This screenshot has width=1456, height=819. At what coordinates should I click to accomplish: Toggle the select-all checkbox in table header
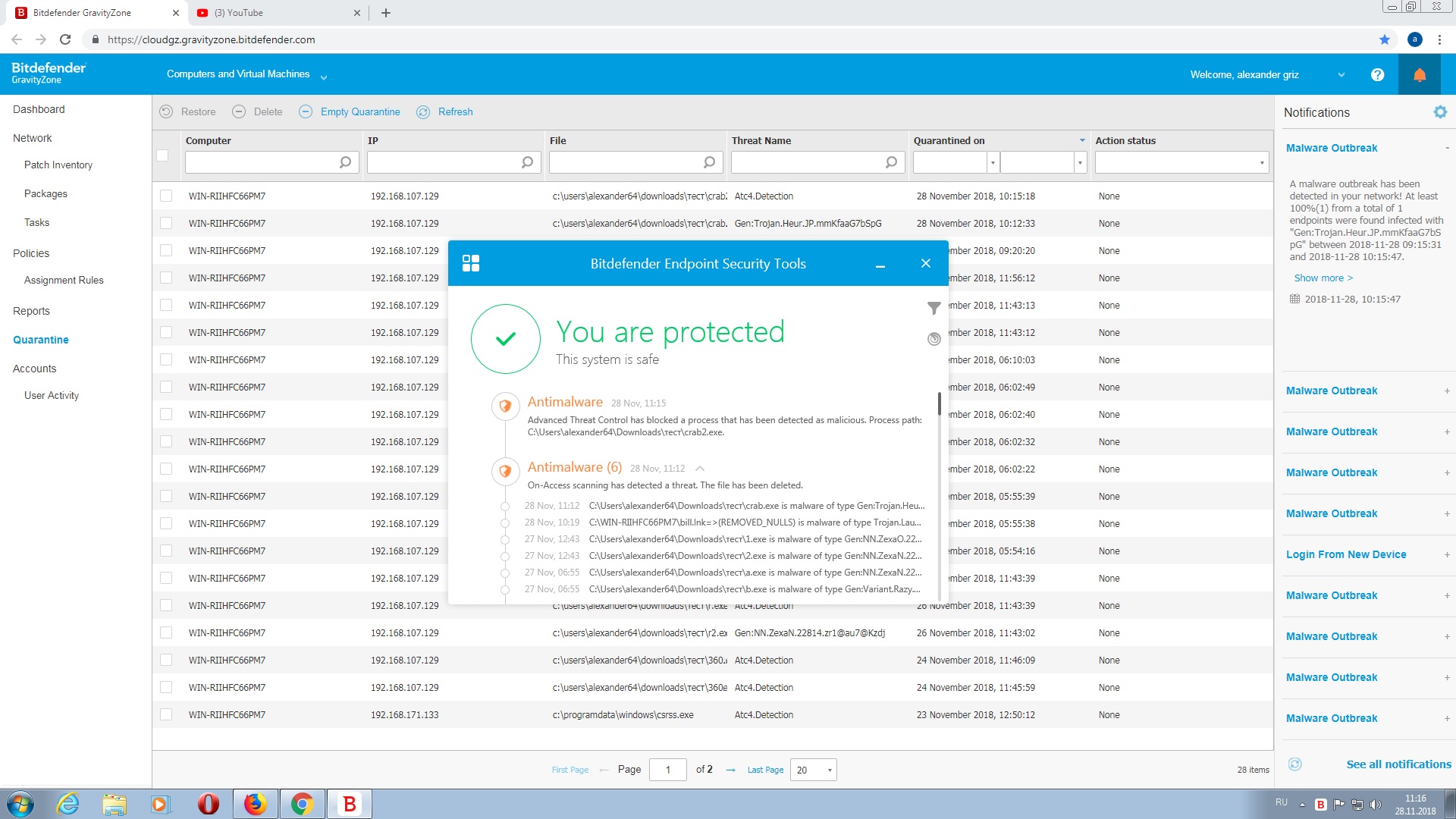162,155
